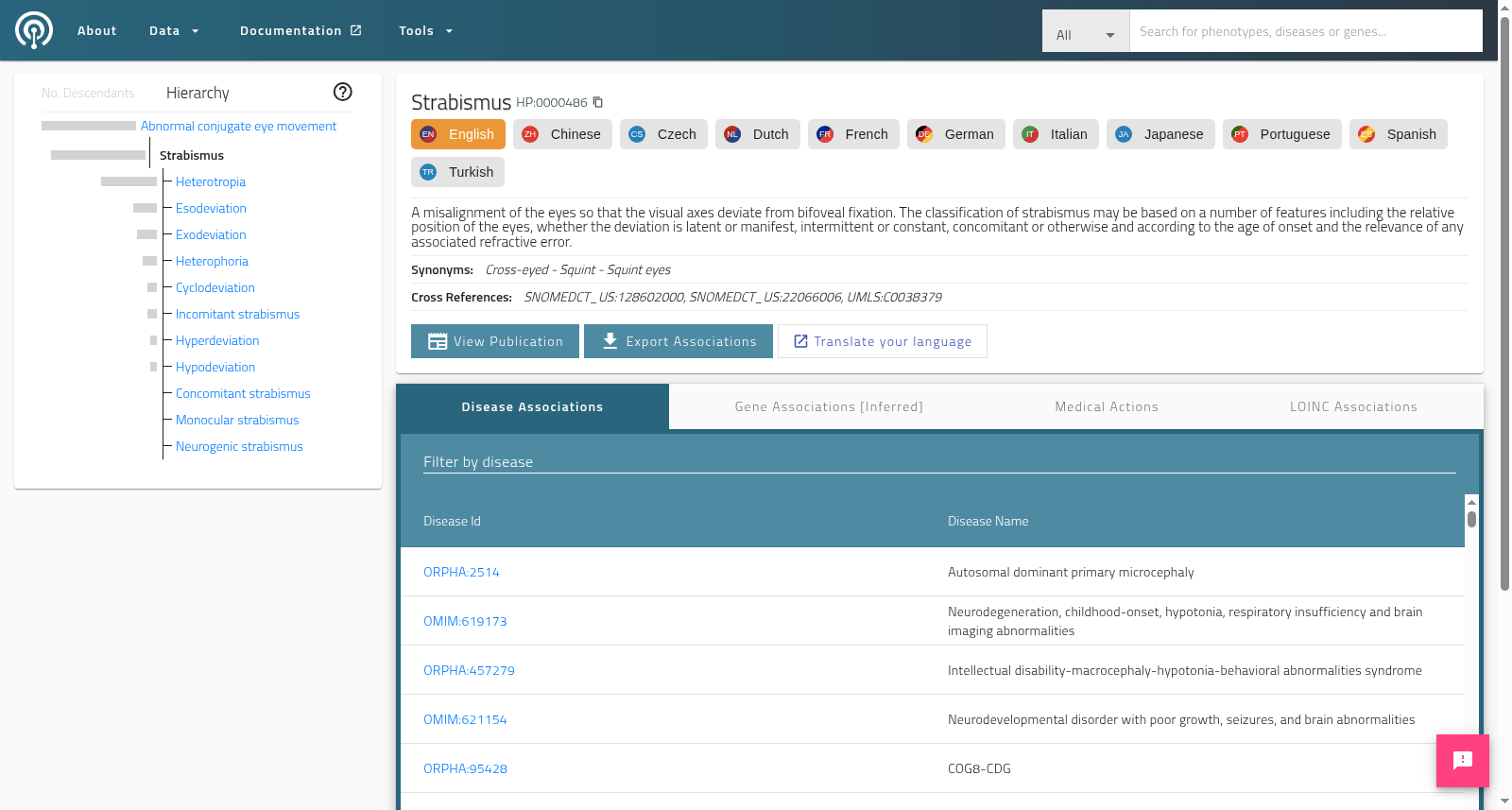Switch language to Turkish
Screen dimensions: 1512x810
[458, 172]
